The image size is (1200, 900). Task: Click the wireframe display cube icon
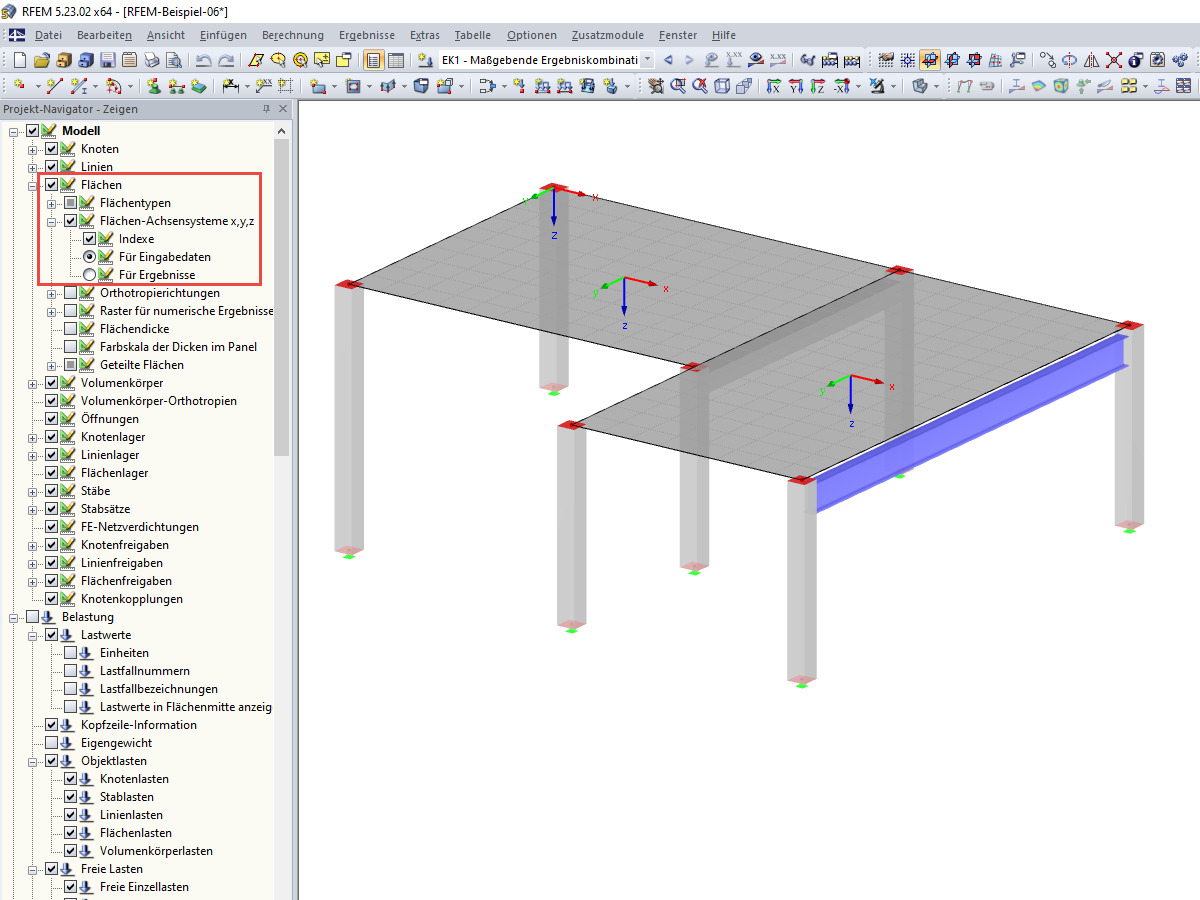point(721,86)
